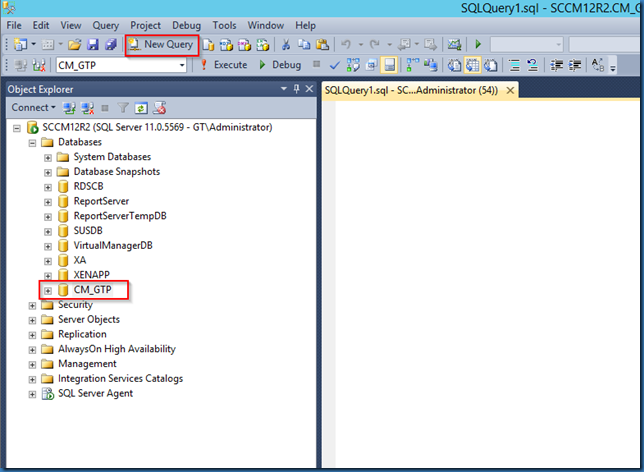Toggle Include Client Statistics
Screen dimensions: 644x472
[430, 65]
